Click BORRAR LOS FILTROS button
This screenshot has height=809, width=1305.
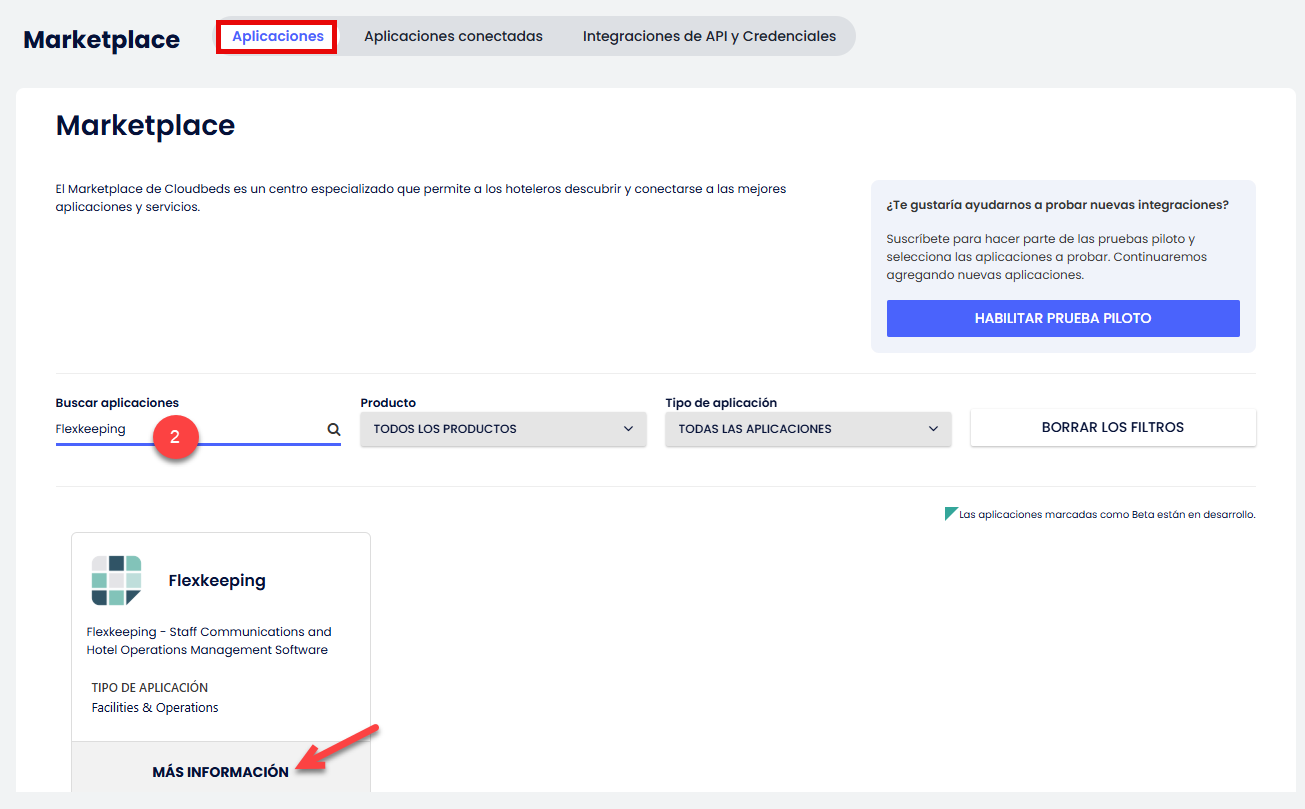1113,427
